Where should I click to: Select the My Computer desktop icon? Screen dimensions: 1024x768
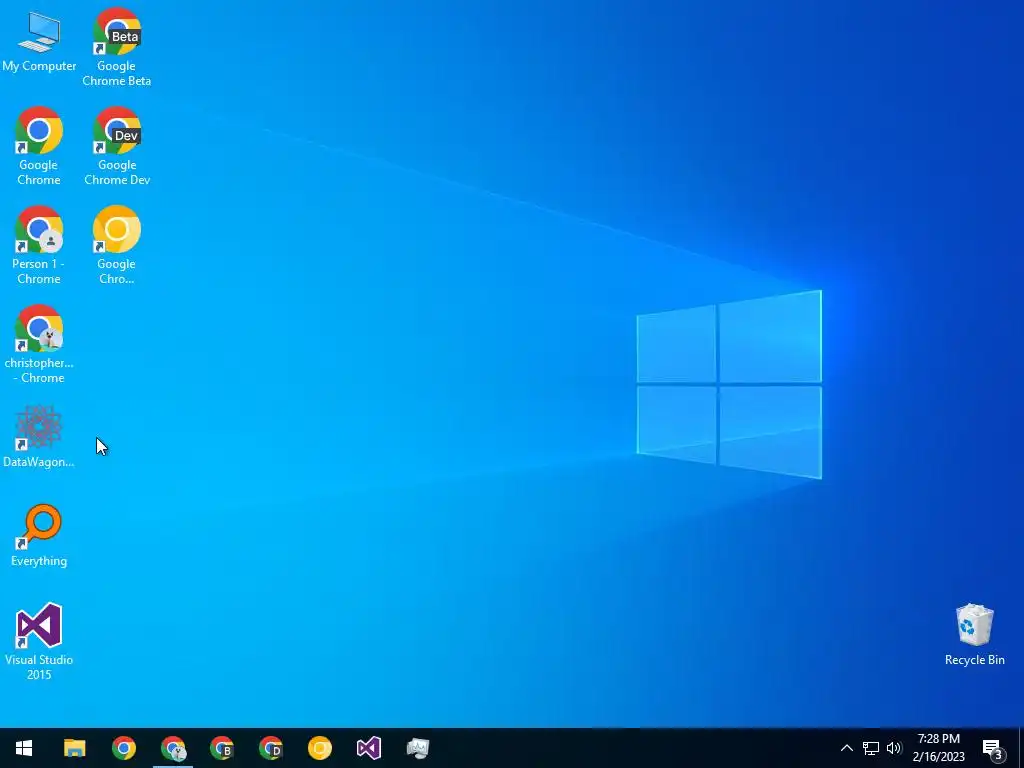pyautogui.click(x=39, y=41)
